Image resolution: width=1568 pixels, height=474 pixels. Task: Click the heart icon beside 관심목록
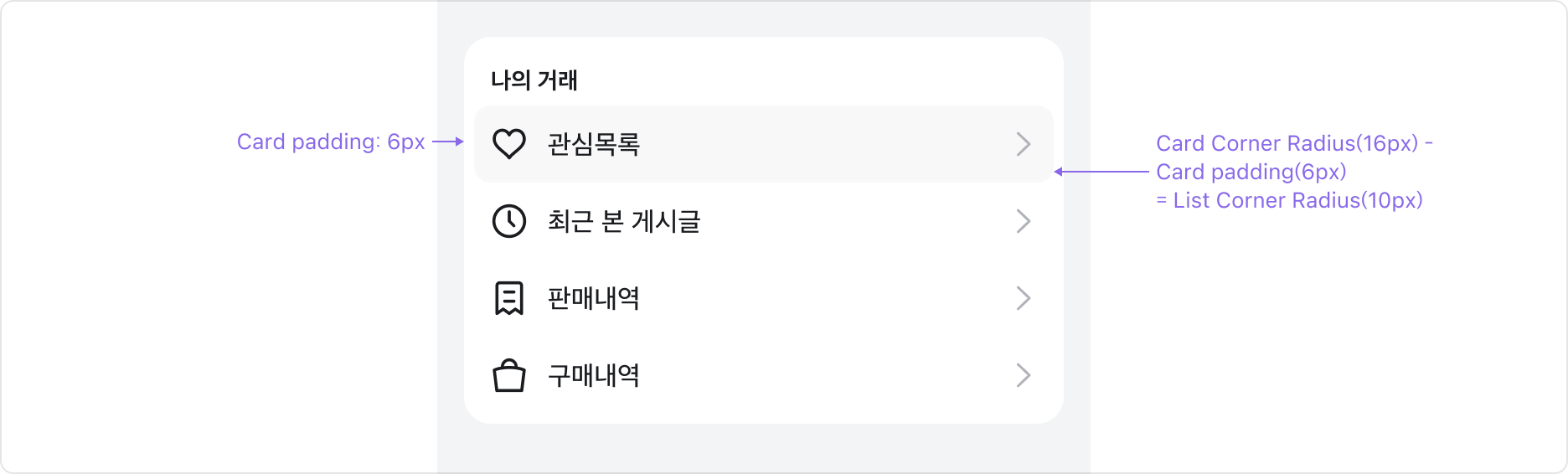pos(508,144)
